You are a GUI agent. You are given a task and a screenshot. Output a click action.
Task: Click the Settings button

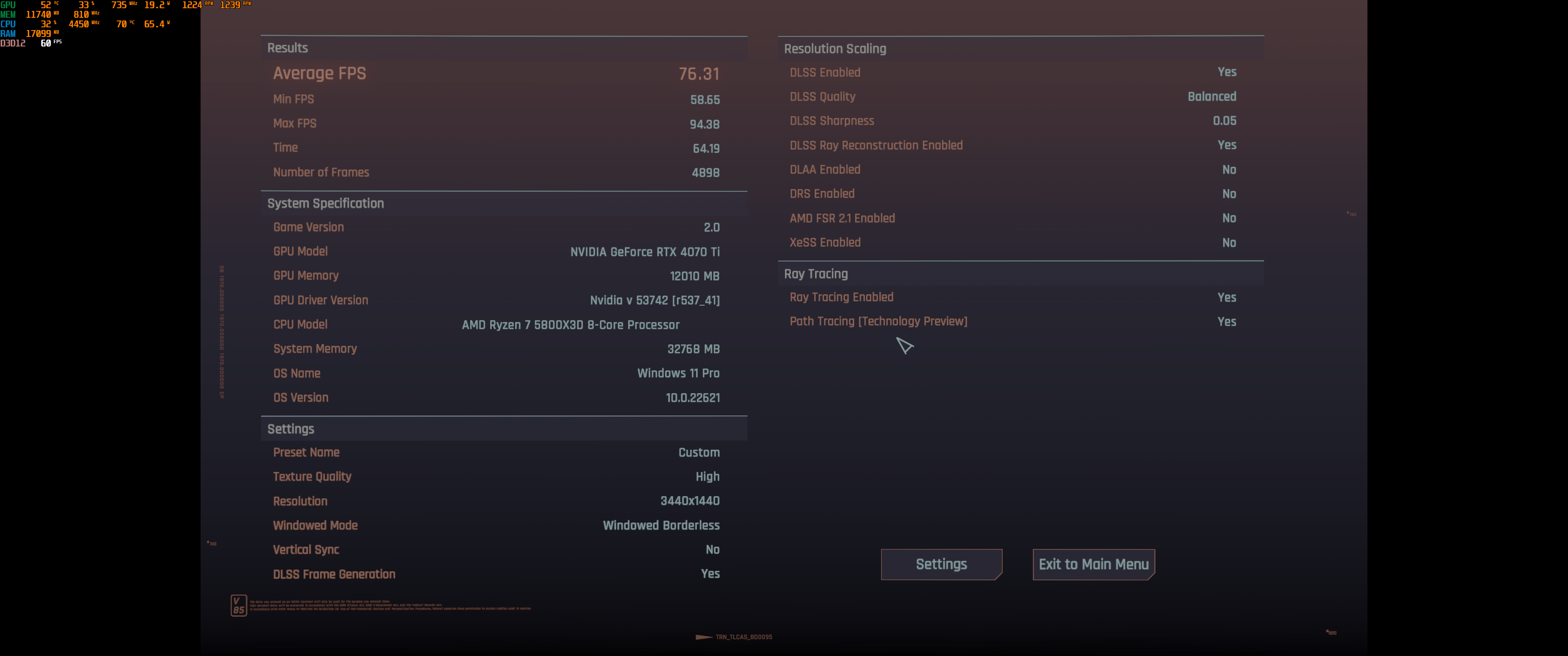pos(941,564)
